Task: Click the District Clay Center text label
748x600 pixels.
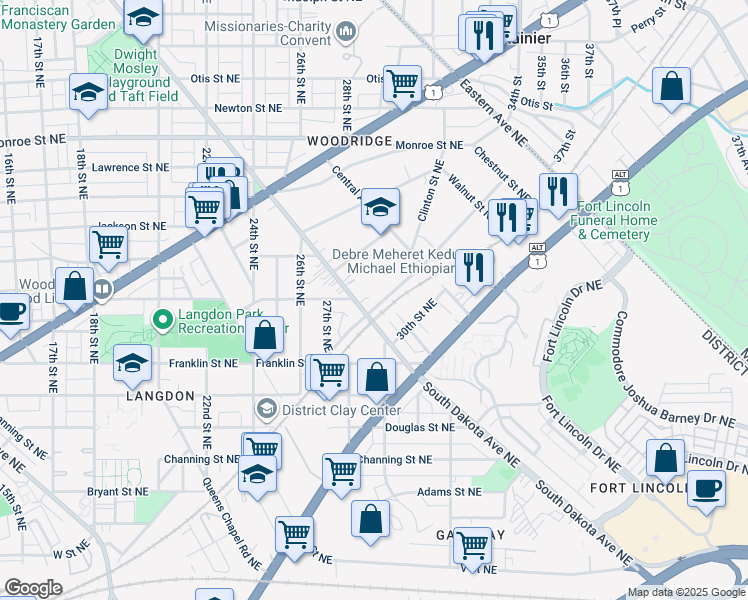Action: pos(342,410)
